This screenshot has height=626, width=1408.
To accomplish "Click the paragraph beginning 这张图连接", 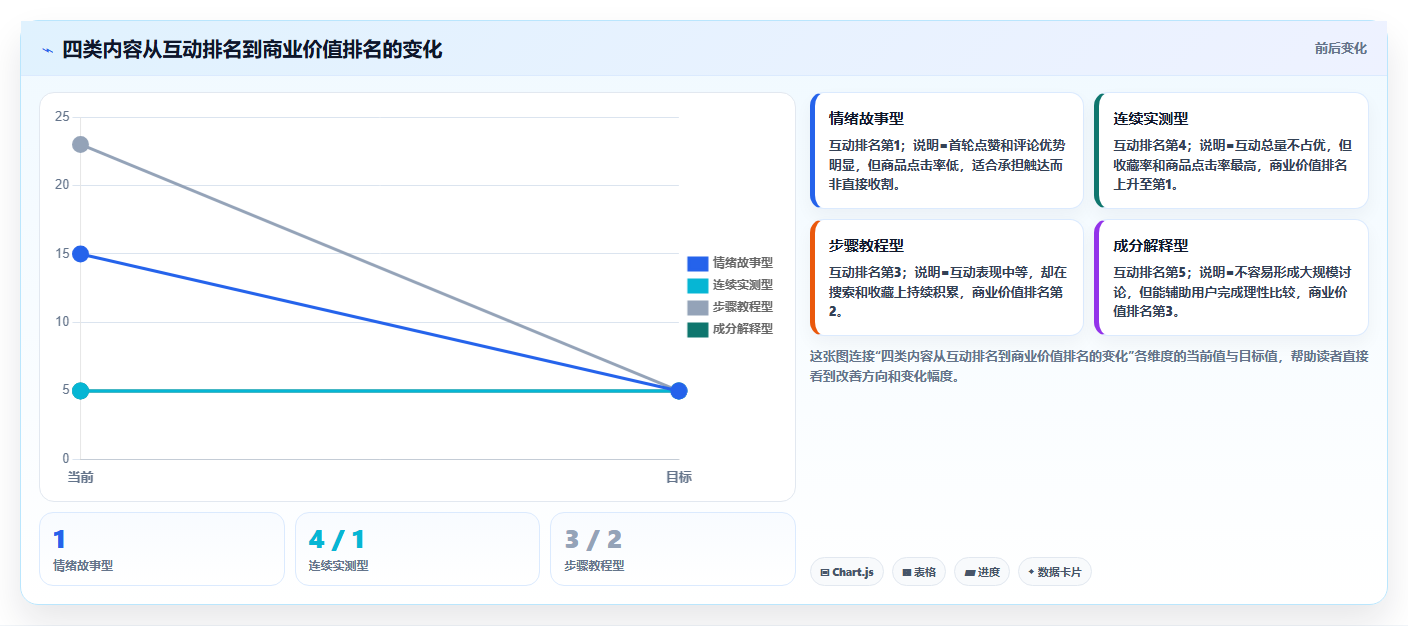I will [1089, 366].
